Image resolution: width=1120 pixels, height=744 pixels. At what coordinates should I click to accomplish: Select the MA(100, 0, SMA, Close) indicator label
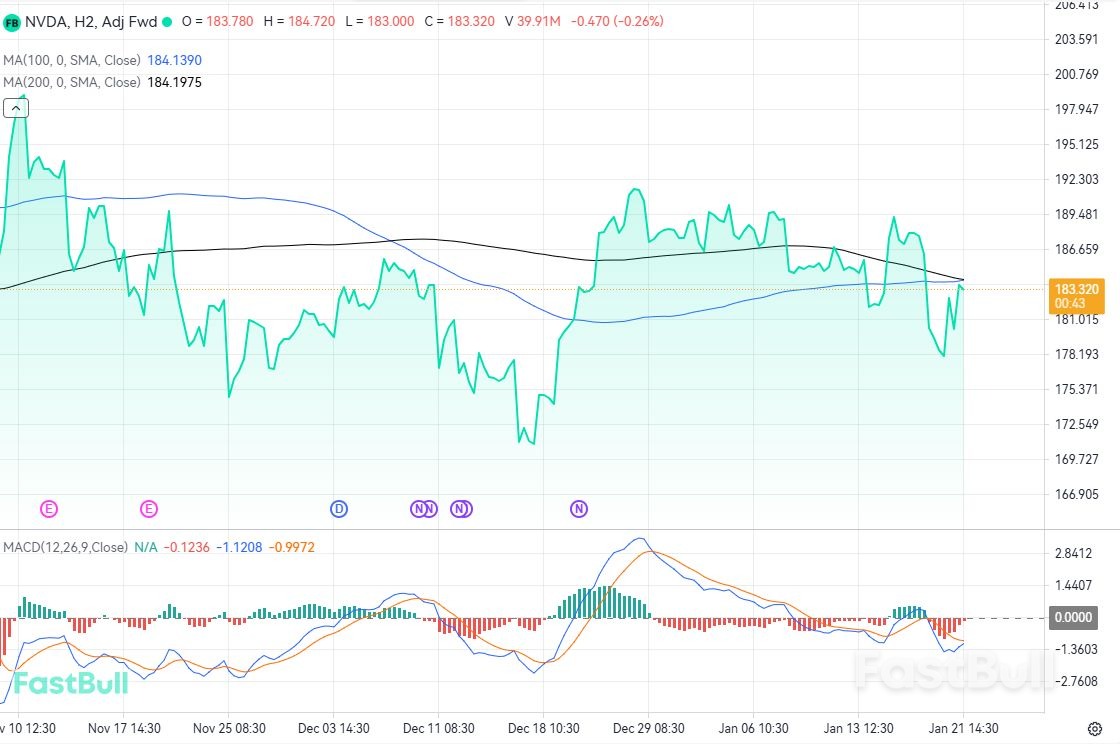72,60
